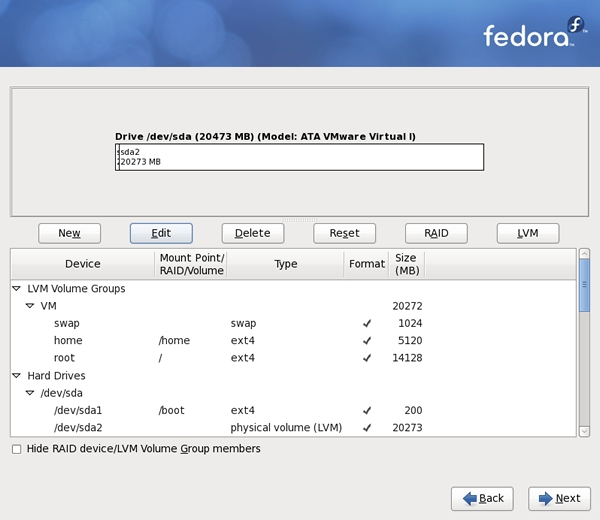Image resolution: width=600 pixels, height=520 pixels.
Task: Click scrollbar down arrow in partition list
Action: click(584, 432)
